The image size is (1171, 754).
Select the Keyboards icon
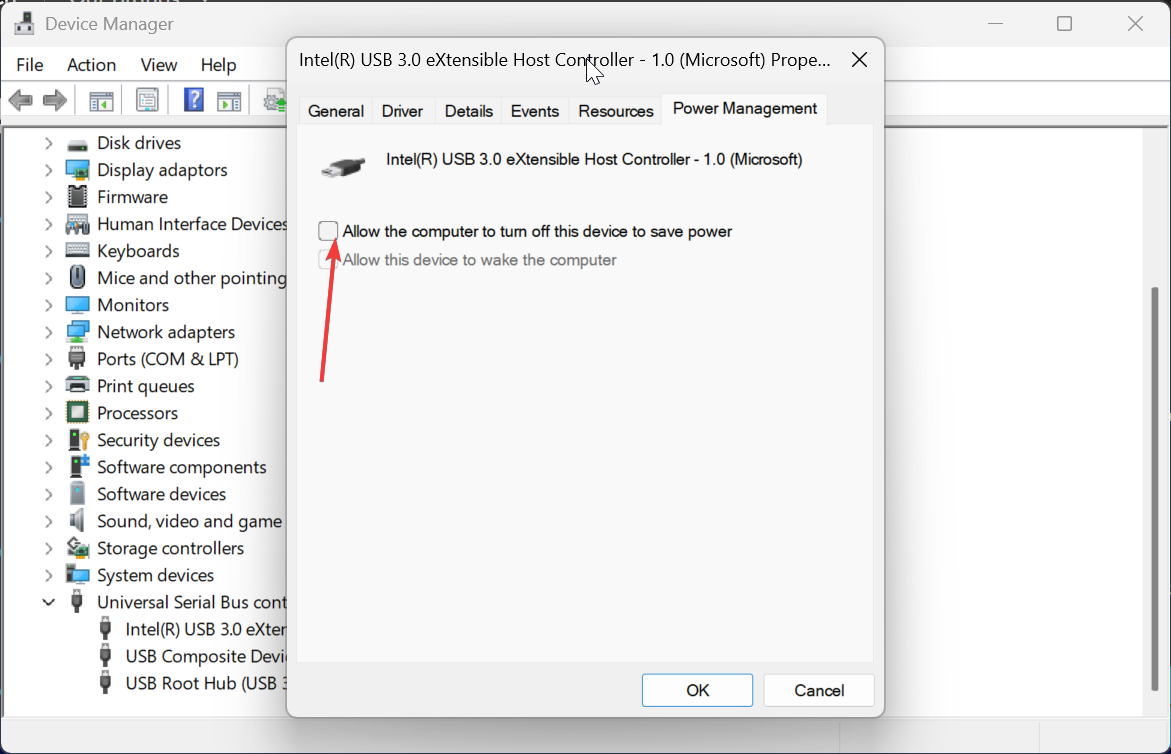(77, 251)
